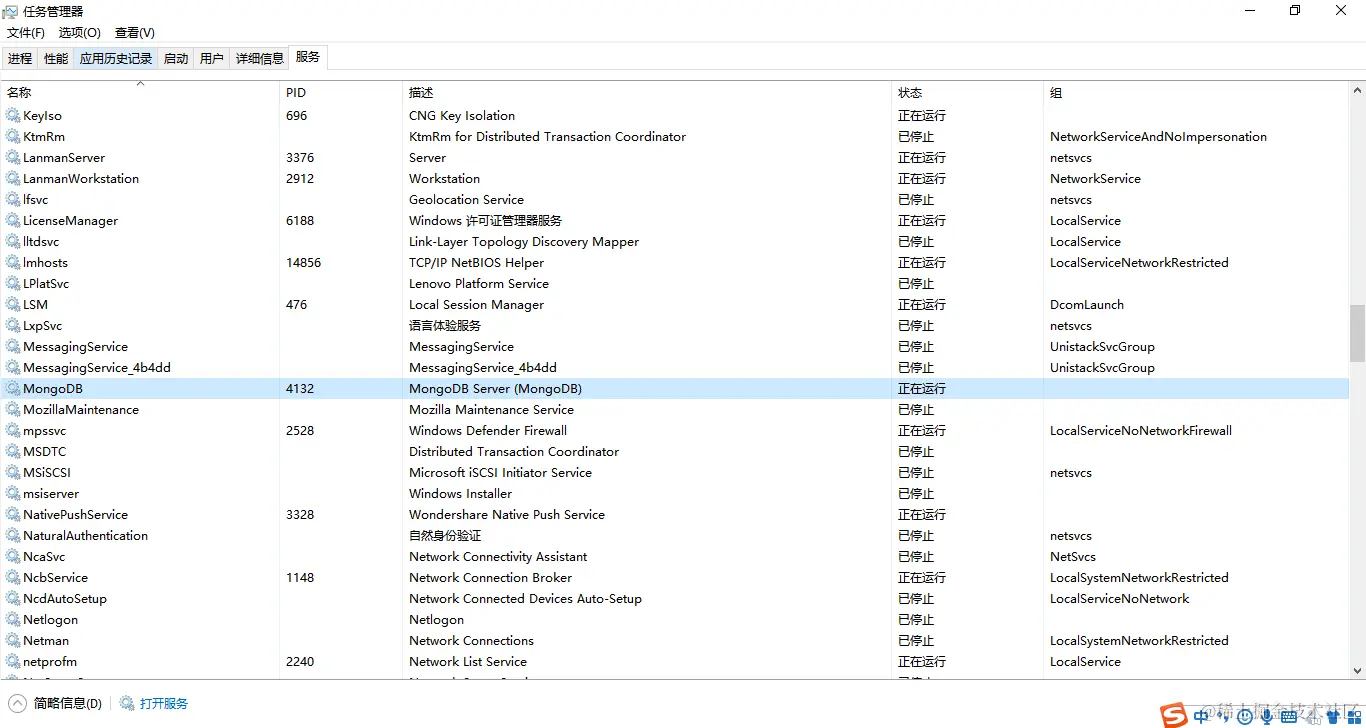Open the 打开服务 link

pyautogui.click(x=154, y=704)
